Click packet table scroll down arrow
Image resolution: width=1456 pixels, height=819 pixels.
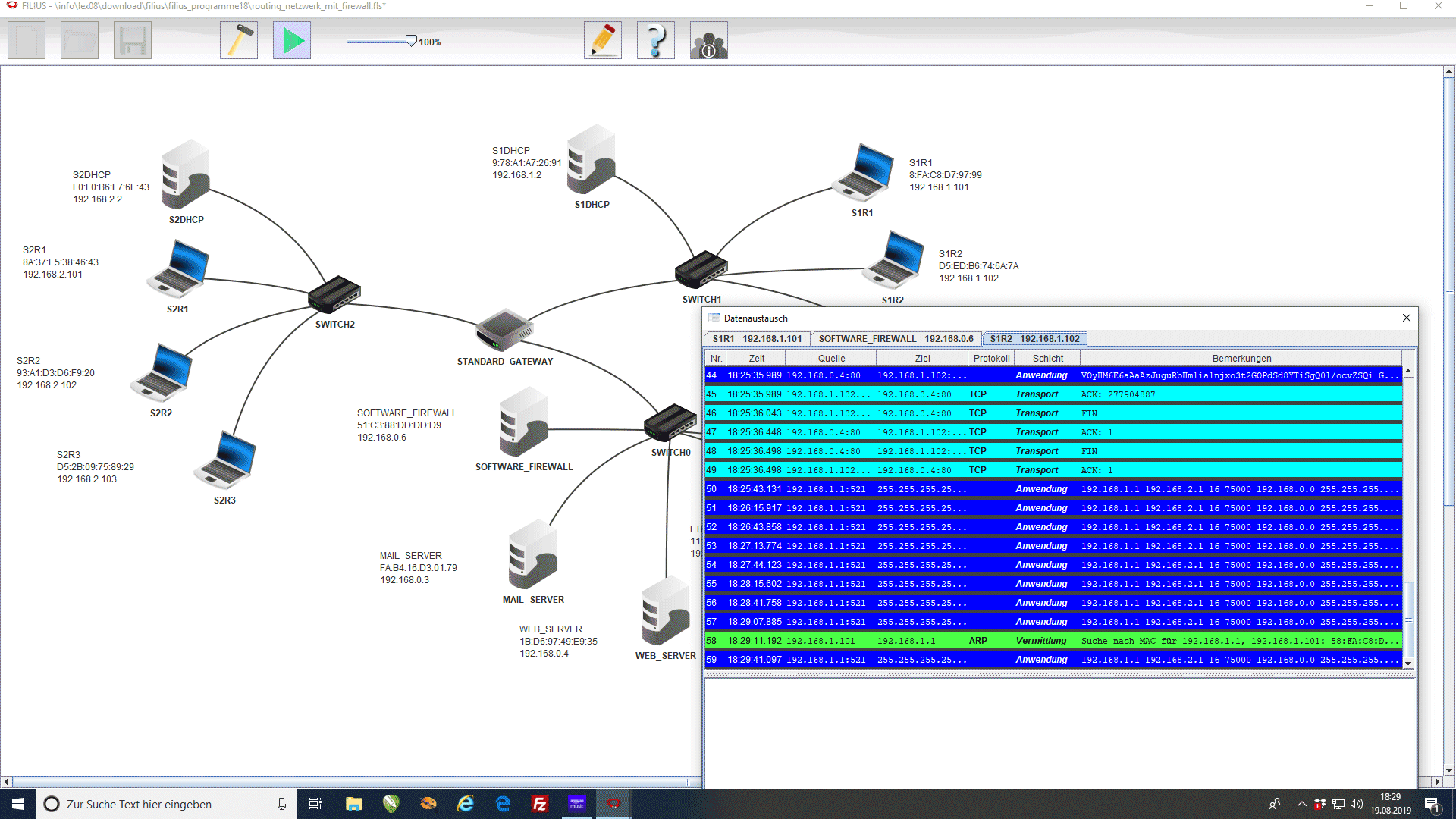coord(1408,663)
